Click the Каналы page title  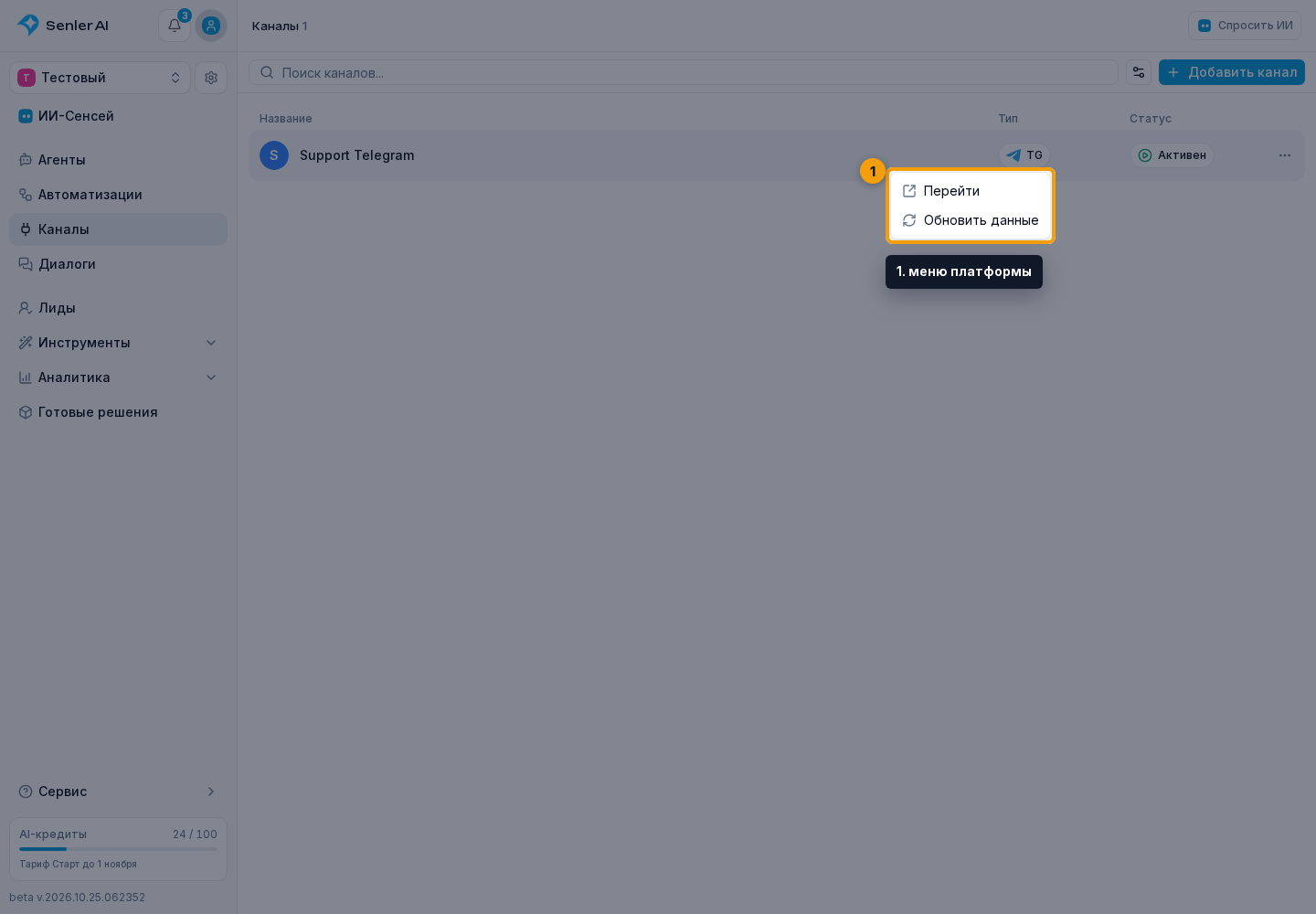(275, 26)
